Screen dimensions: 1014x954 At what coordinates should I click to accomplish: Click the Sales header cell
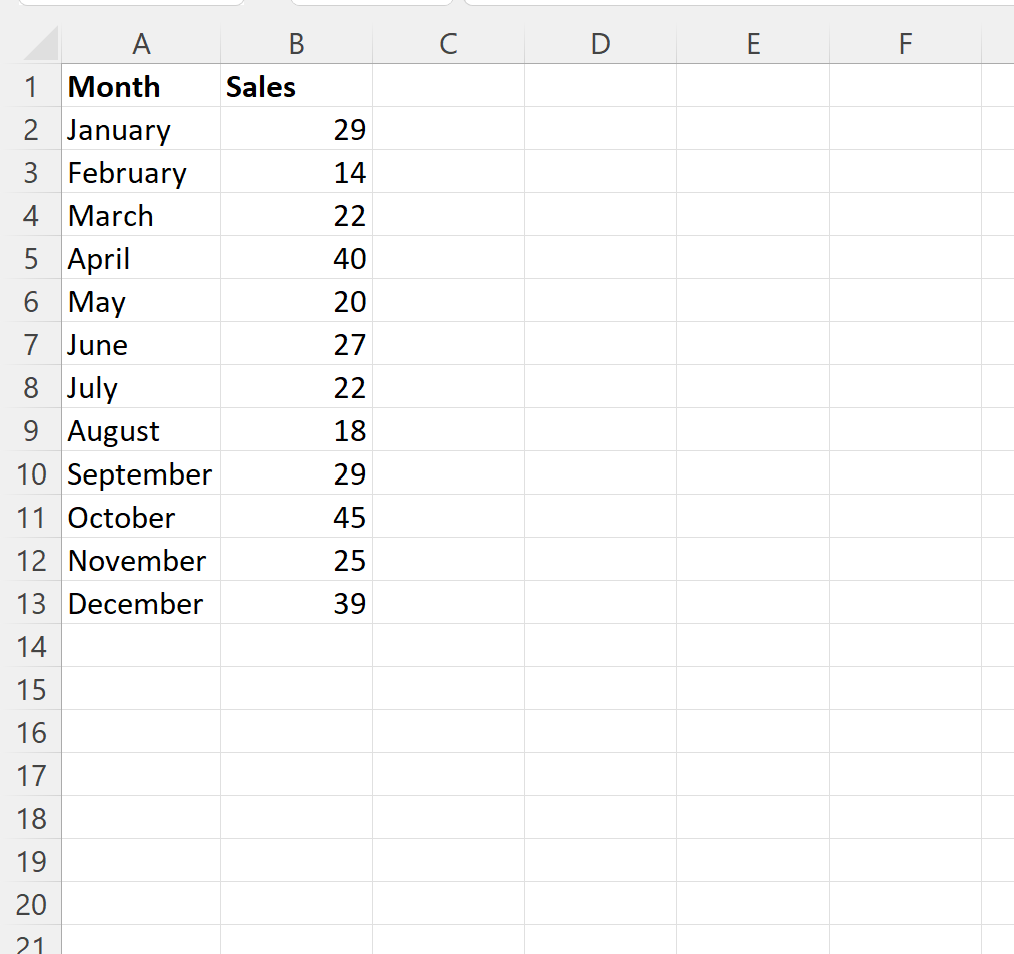pos(296,87)
